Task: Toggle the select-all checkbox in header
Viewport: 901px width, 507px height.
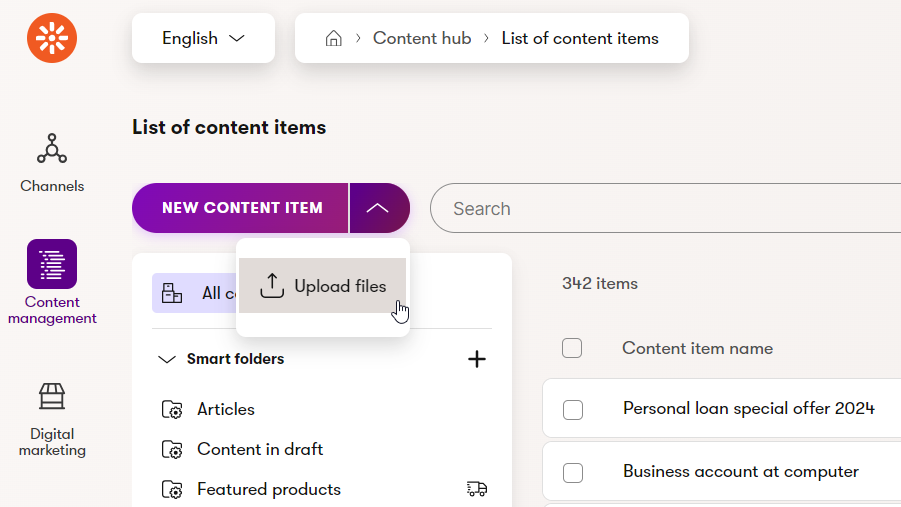Action: [572, 348]
